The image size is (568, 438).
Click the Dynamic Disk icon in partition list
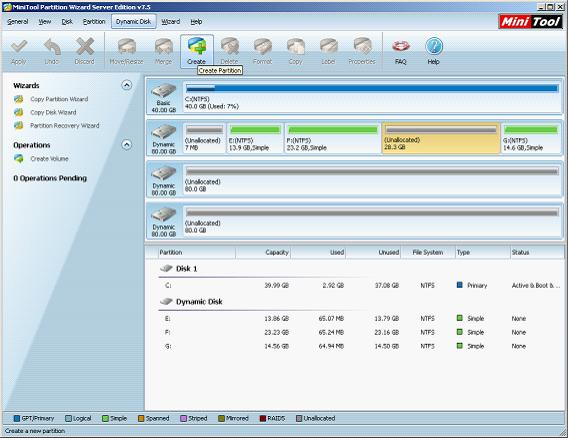[x=166, y=301]
